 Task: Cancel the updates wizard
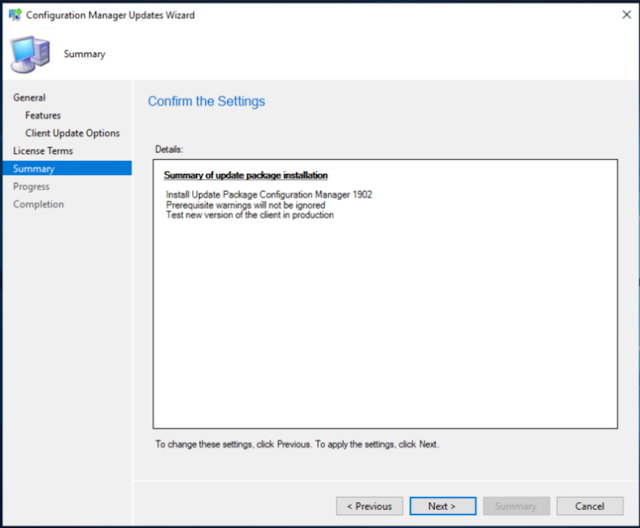[590, 506]
